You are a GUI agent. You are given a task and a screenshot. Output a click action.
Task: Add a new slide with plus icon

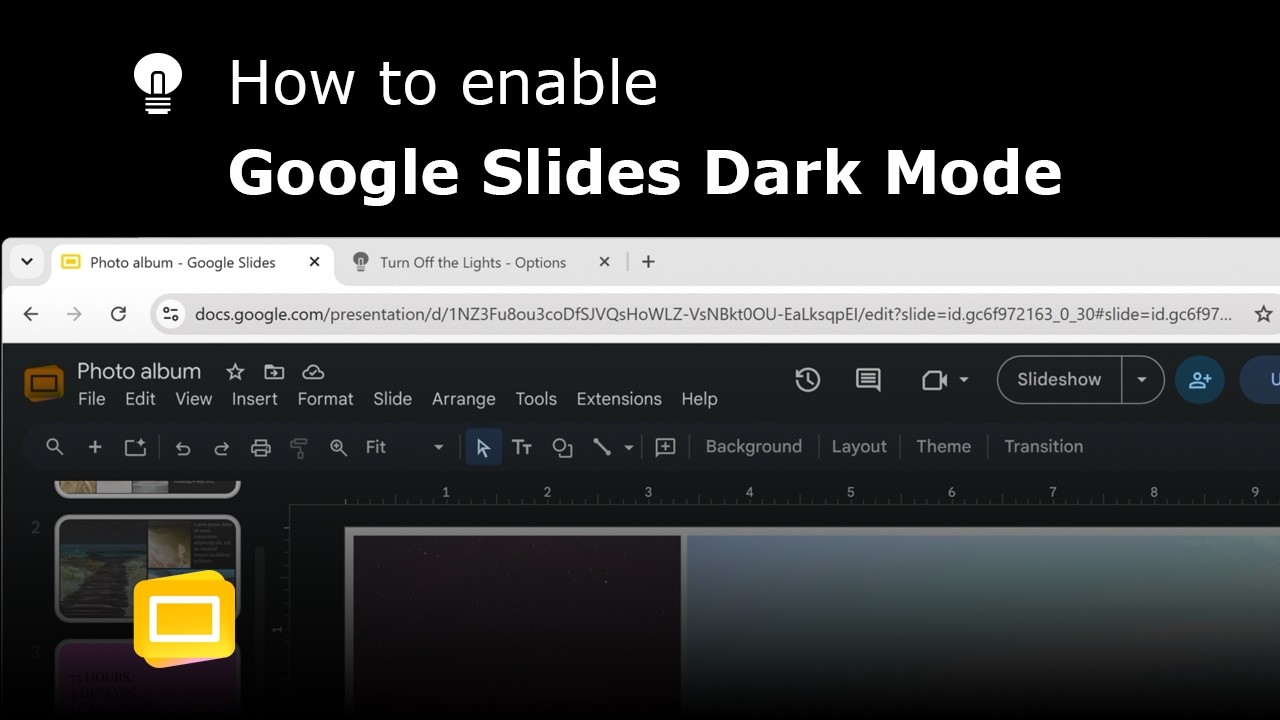[x=95, y=447]
